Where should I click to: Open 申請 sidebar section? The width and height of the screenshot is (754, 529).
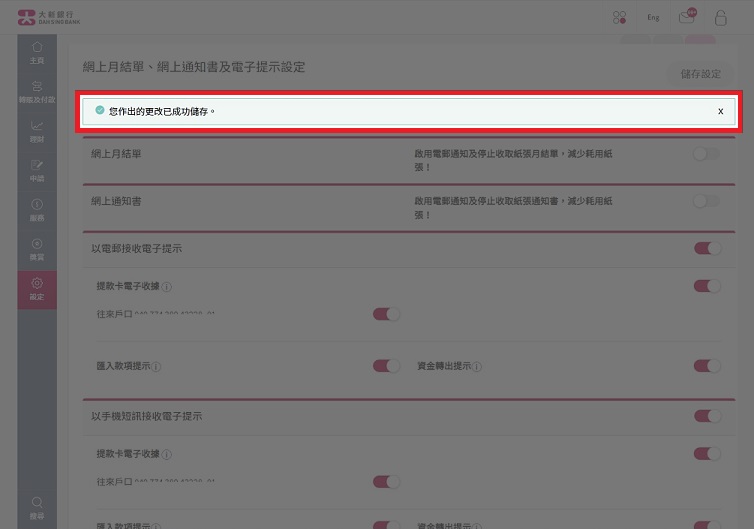pyautogui.click(x=37, y=171)
